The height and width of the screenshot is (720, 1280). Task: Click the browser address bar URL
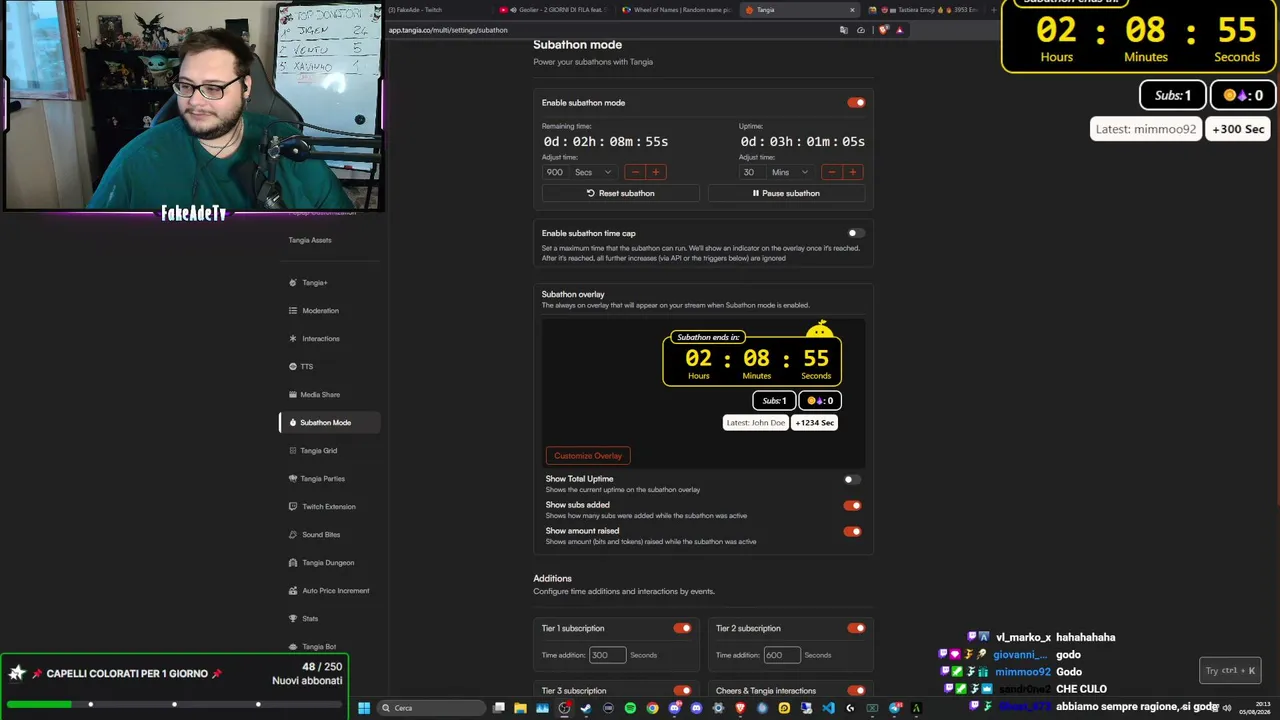[x=448, y=30]
